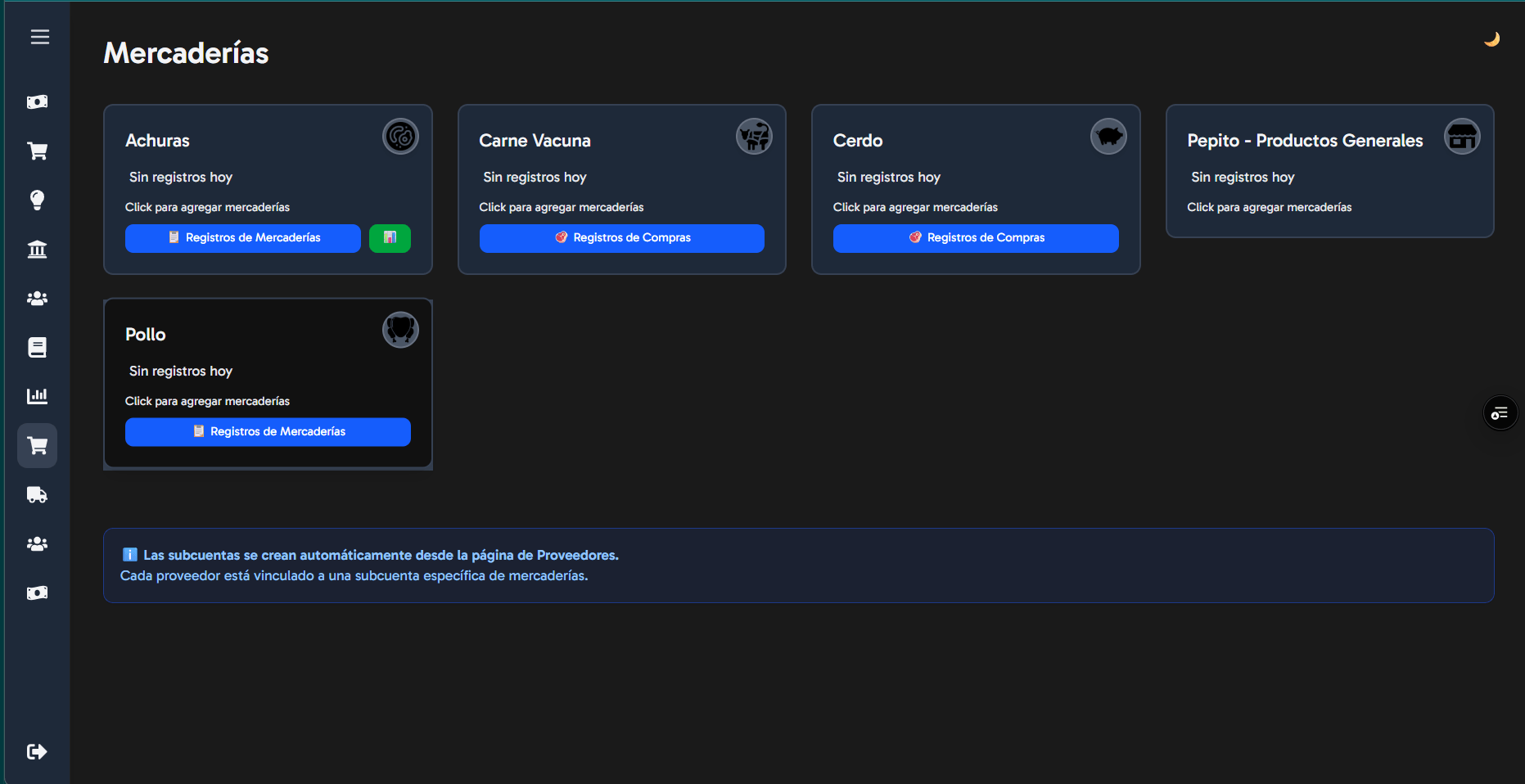This screenshot has width=1525, height=784.
Task: Click the Mercaderías page heading
Action: [x=186, y=53]
